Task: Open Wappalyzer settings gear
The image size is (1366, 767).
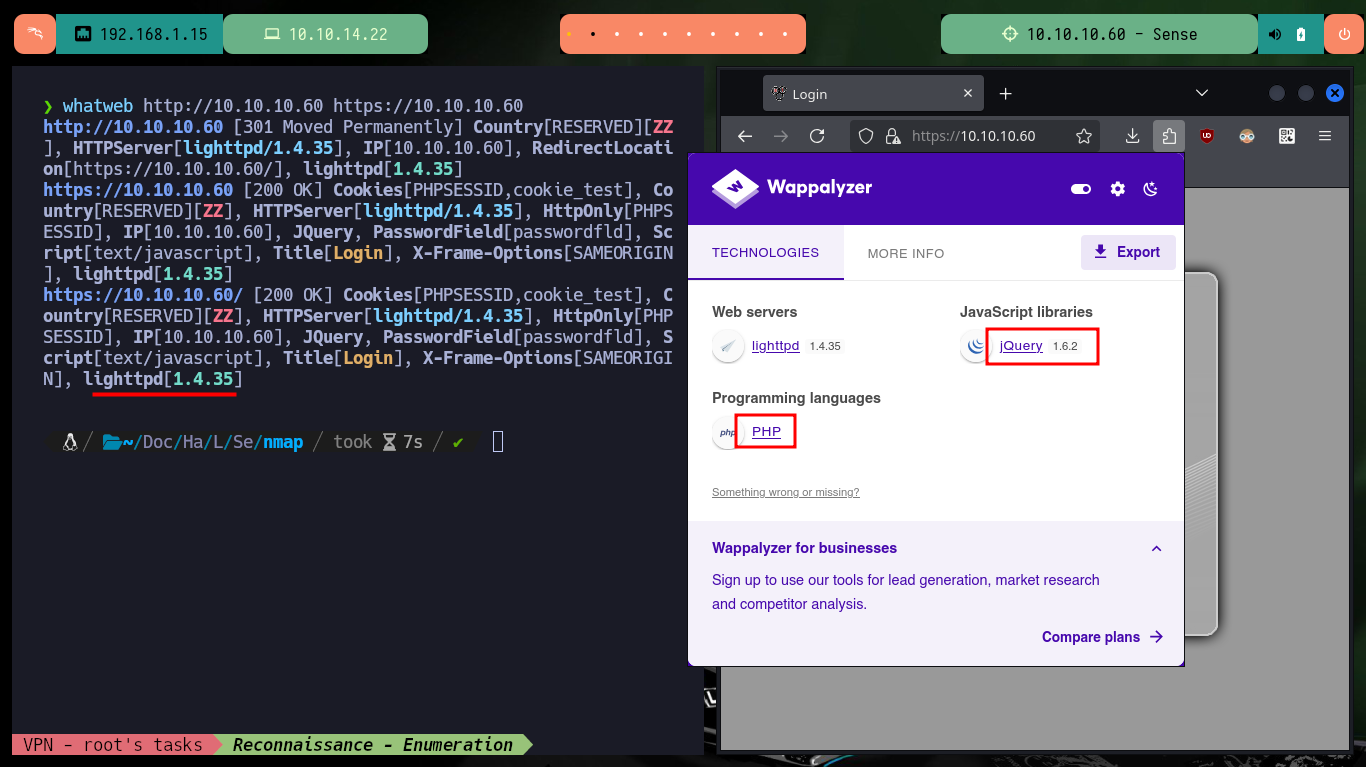Action: point(1118,189)
